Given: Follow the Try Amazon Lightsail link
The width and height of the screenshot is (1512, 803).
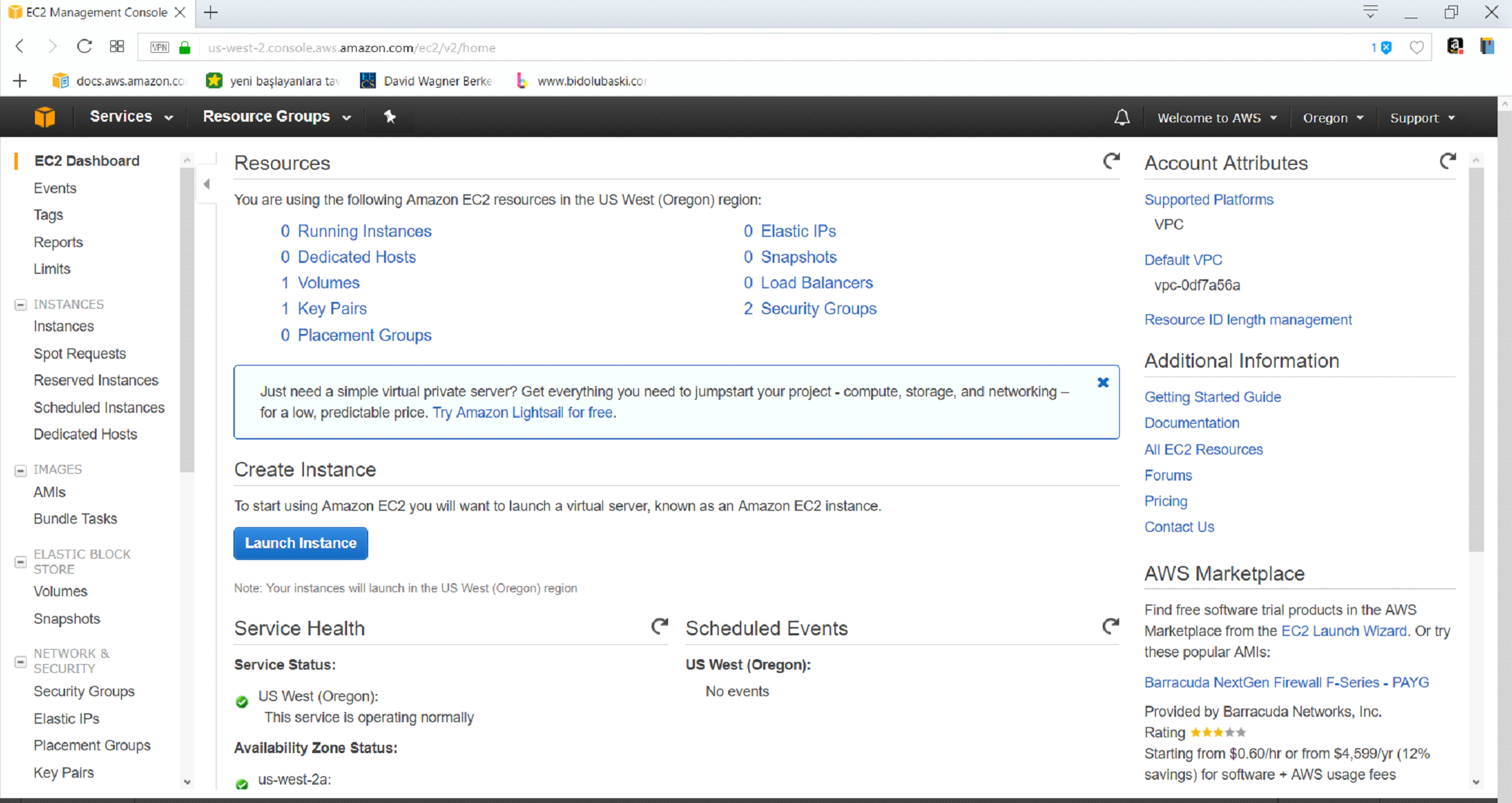Looking at the screenshot, I should click(x=523, y=413).
